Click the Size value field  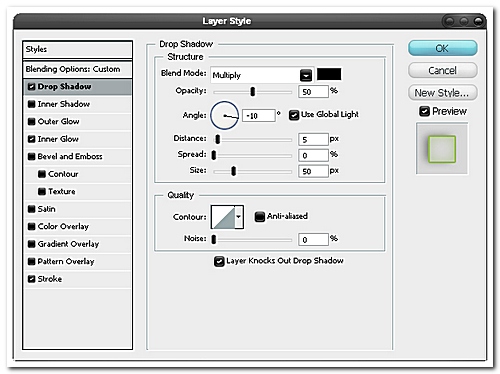pyautogui.click(x=313, y=171)
